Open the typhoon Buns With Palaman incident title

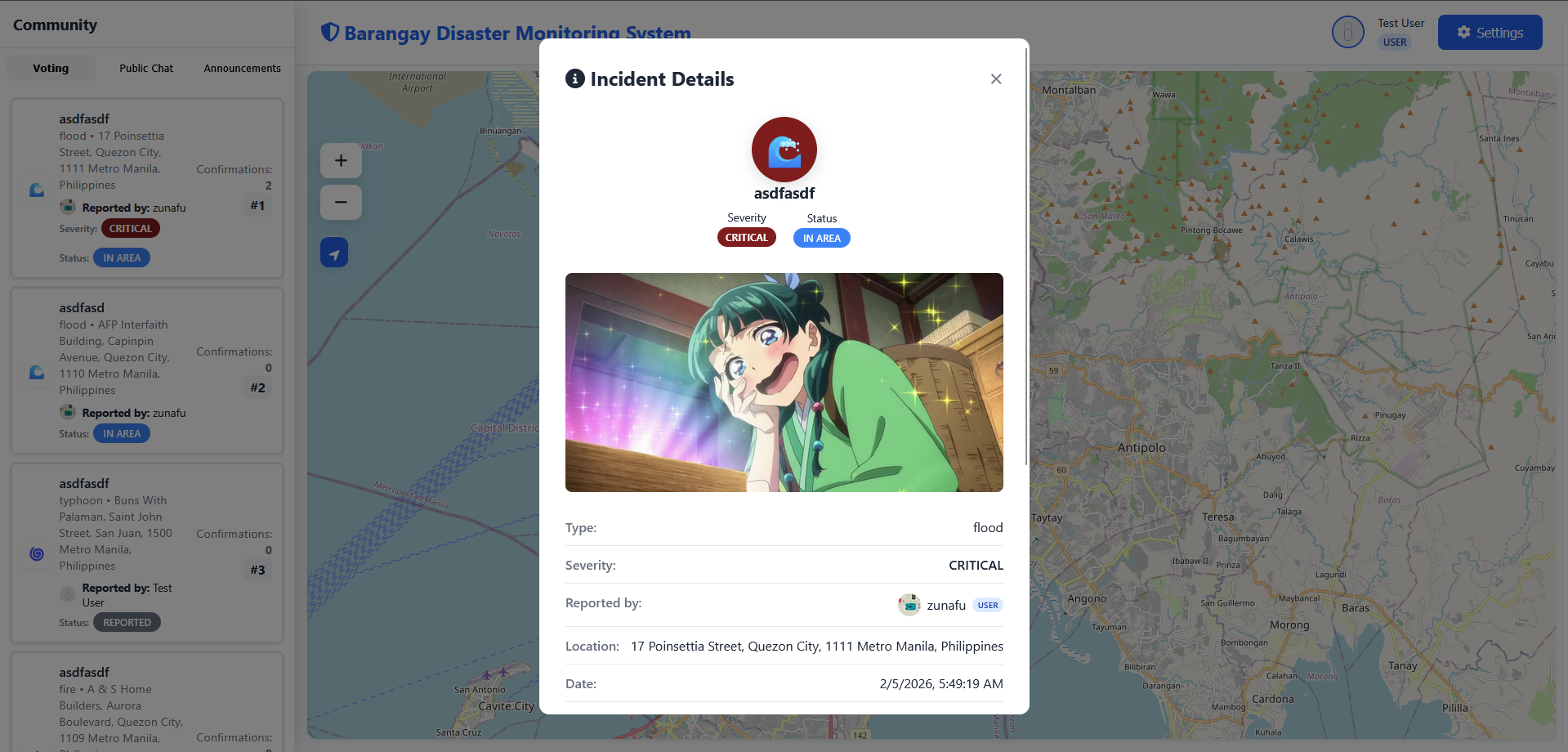click(x=84, y=483)
